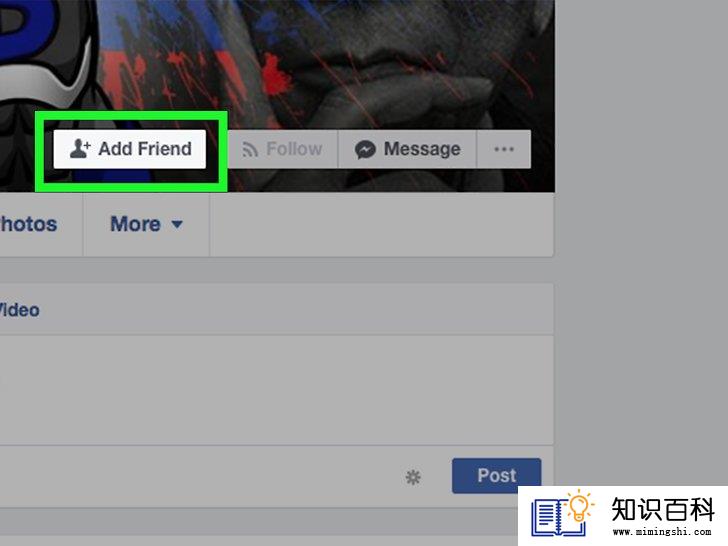This screenshot has height=546, width=728.
Task: Follow this profile
Action: pyautogui.click(x=283, y=149)
